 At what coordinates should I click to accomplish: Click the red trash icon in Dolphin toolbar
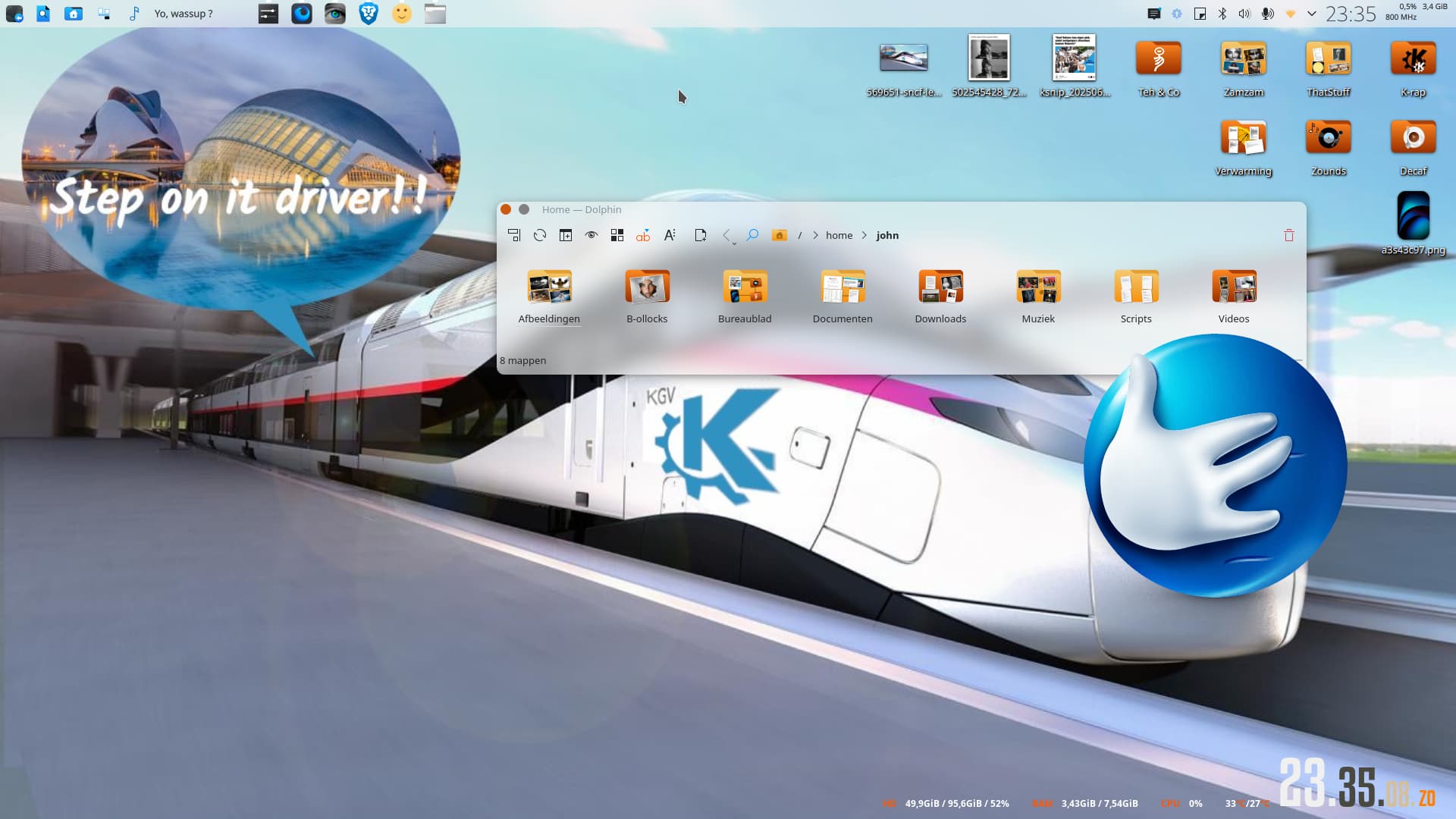(x=1289, y=235)
